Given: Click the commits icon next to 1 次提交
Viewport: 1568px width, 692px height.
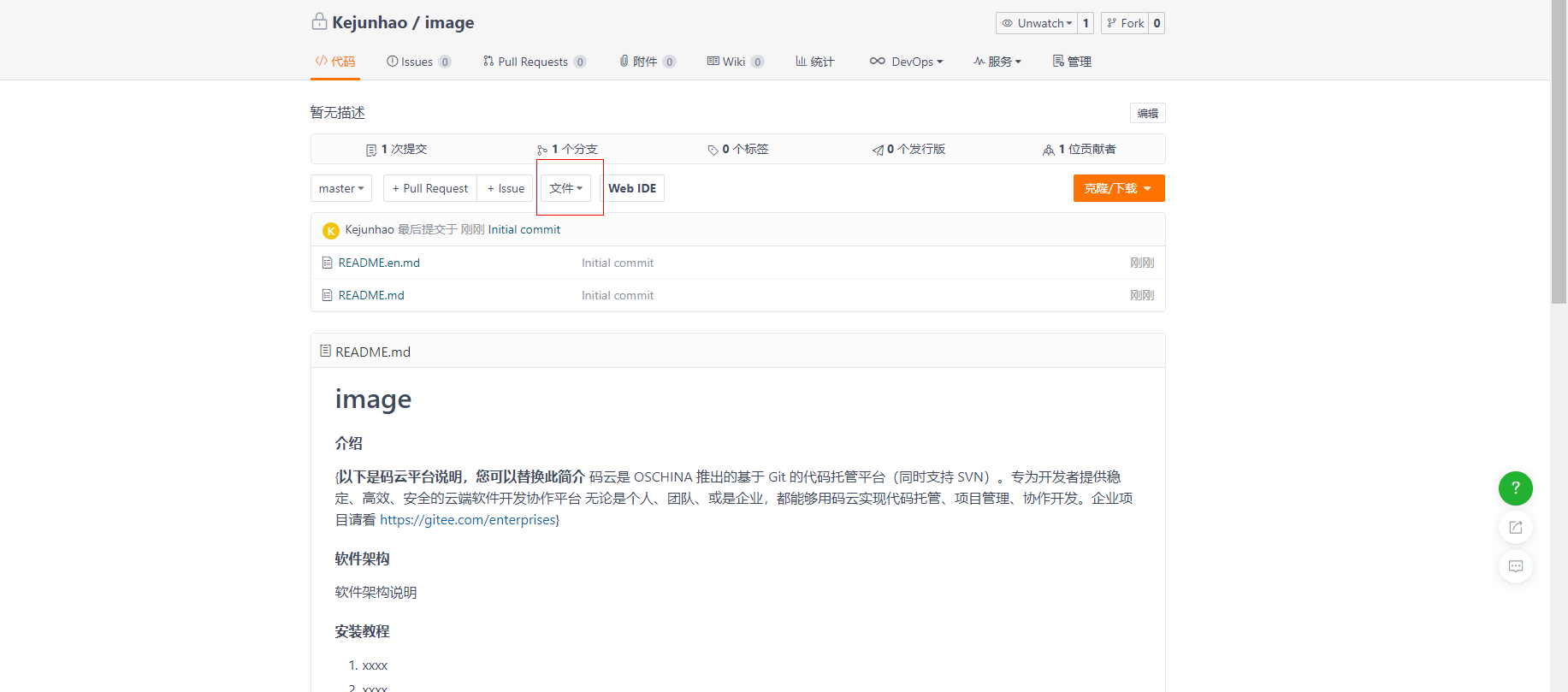Looking at the screenshot, I should pos(371,150).
